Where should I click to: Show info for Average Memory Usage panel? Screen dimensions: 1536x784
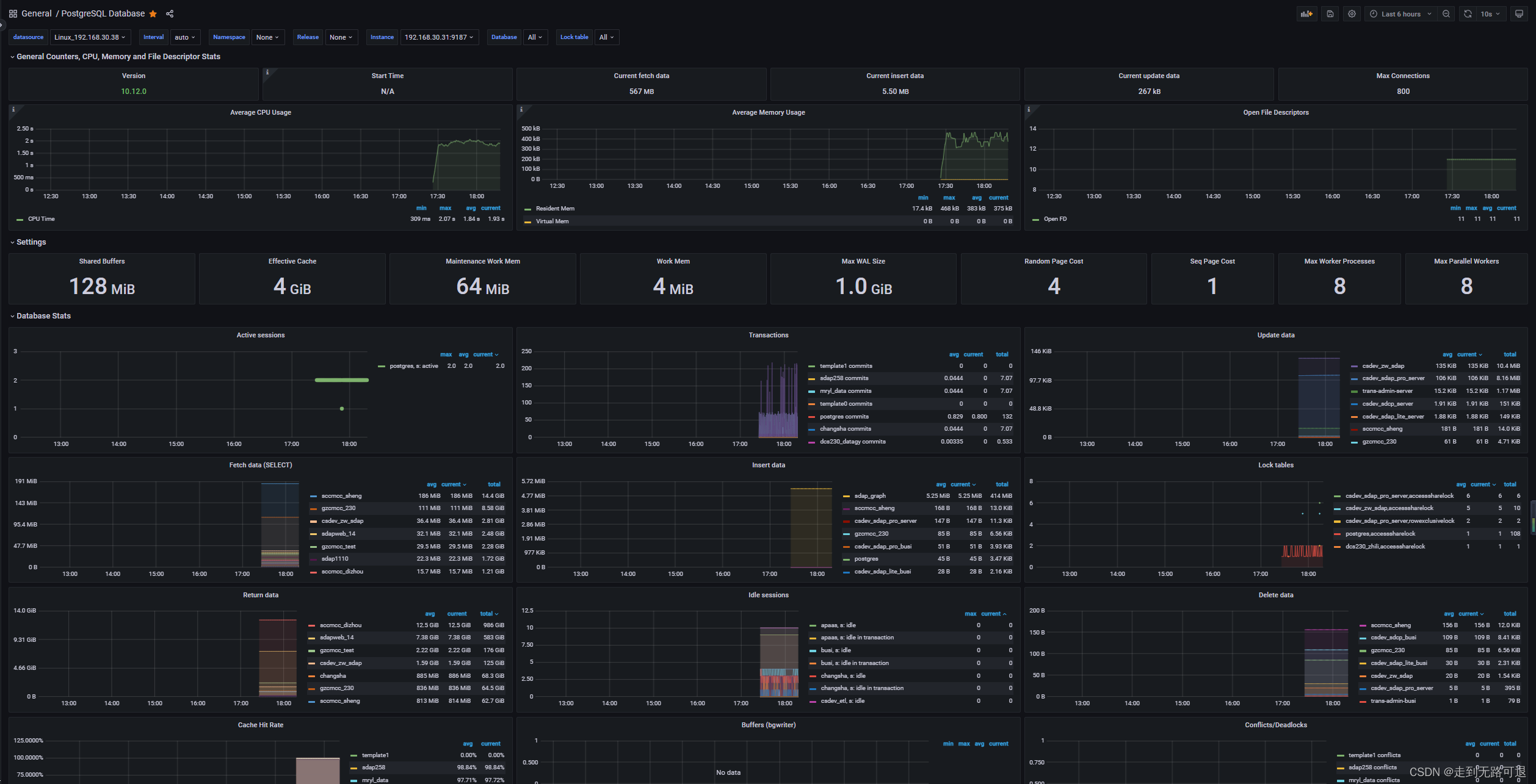pyautogui.click(x=521, y=110)
